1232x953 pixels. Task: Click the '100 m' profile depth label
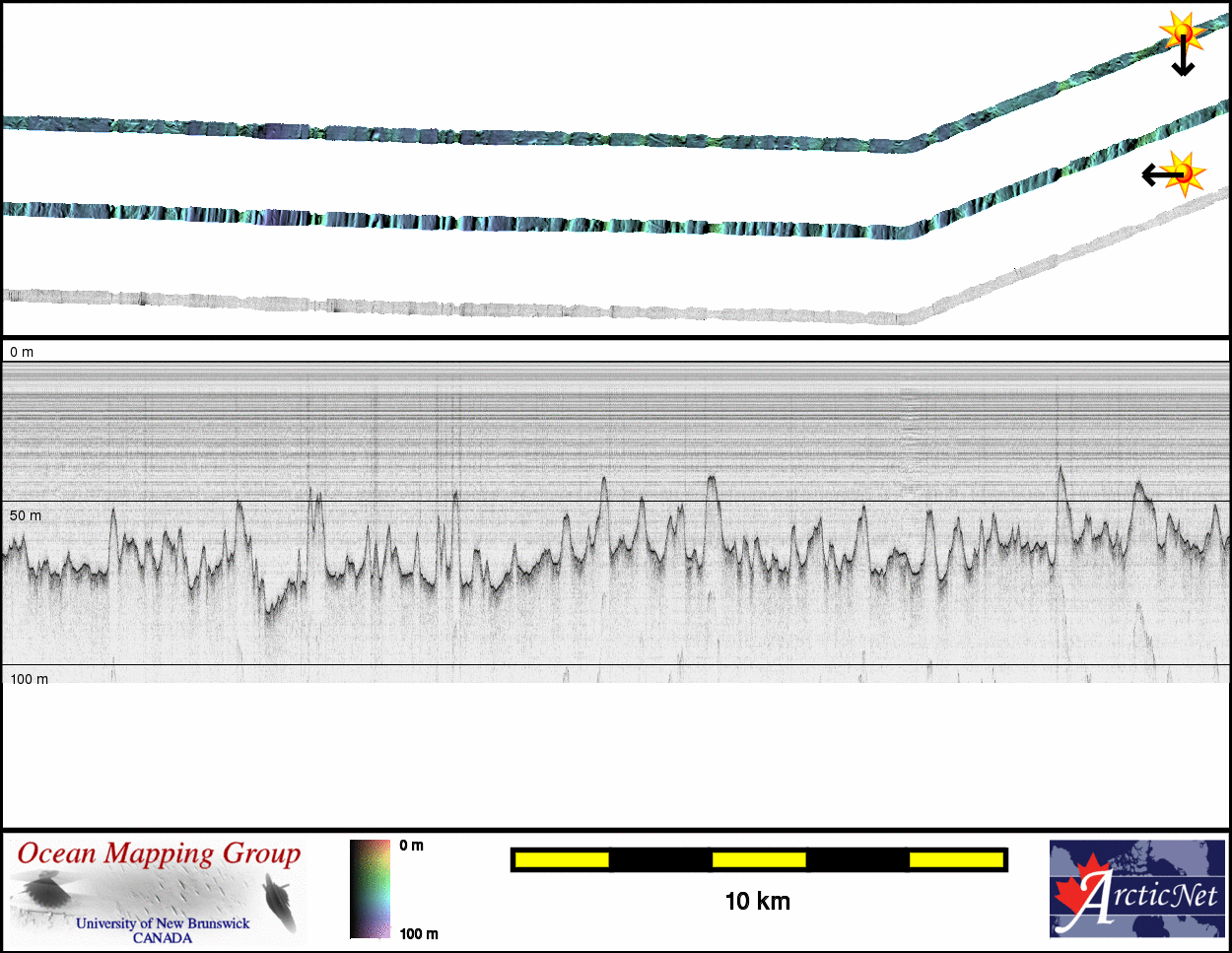coord(29,679)
